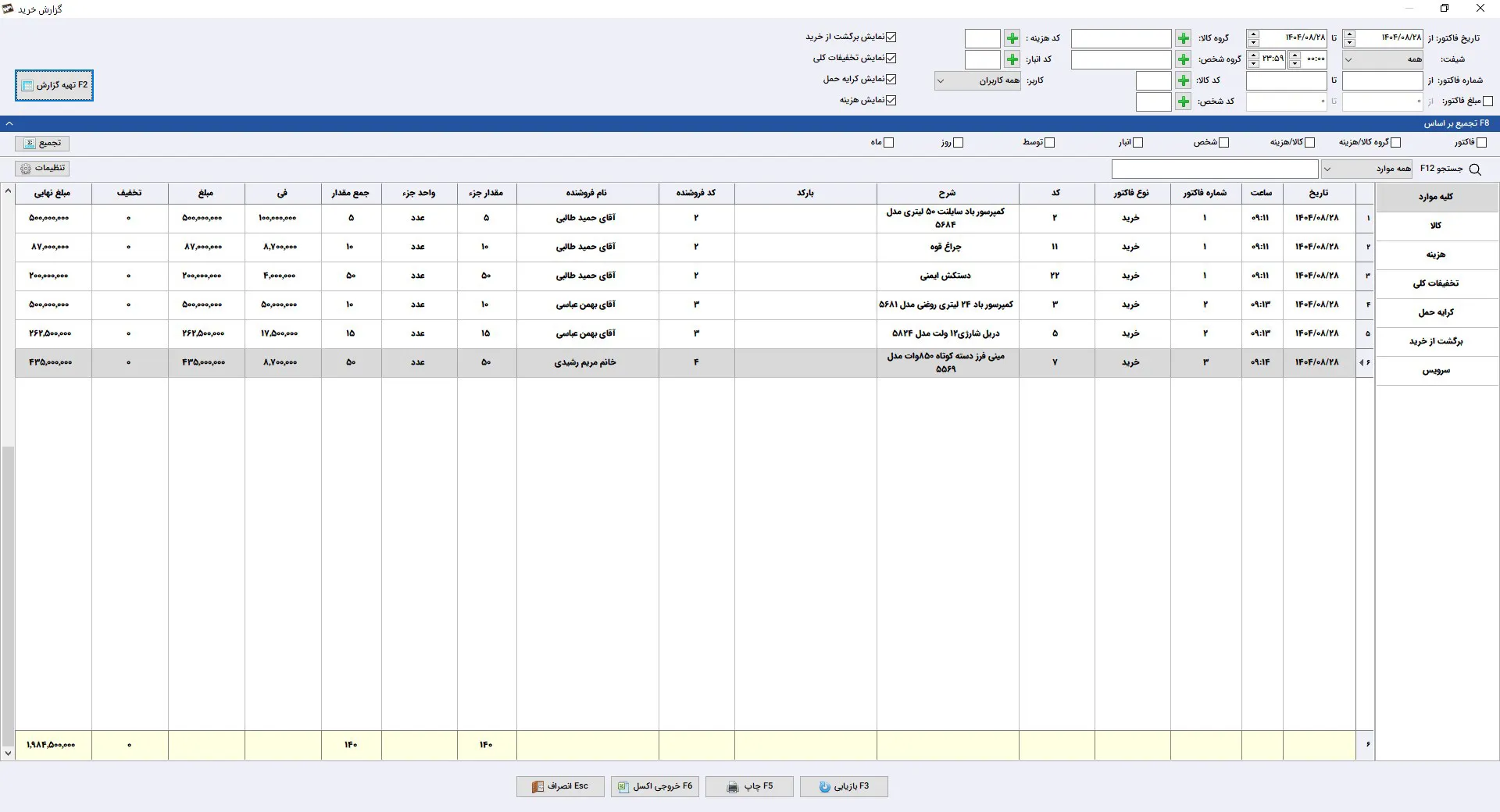Cancel with the Esc انصراف button
Viewport: 1500px width, 812px height.
560,786
